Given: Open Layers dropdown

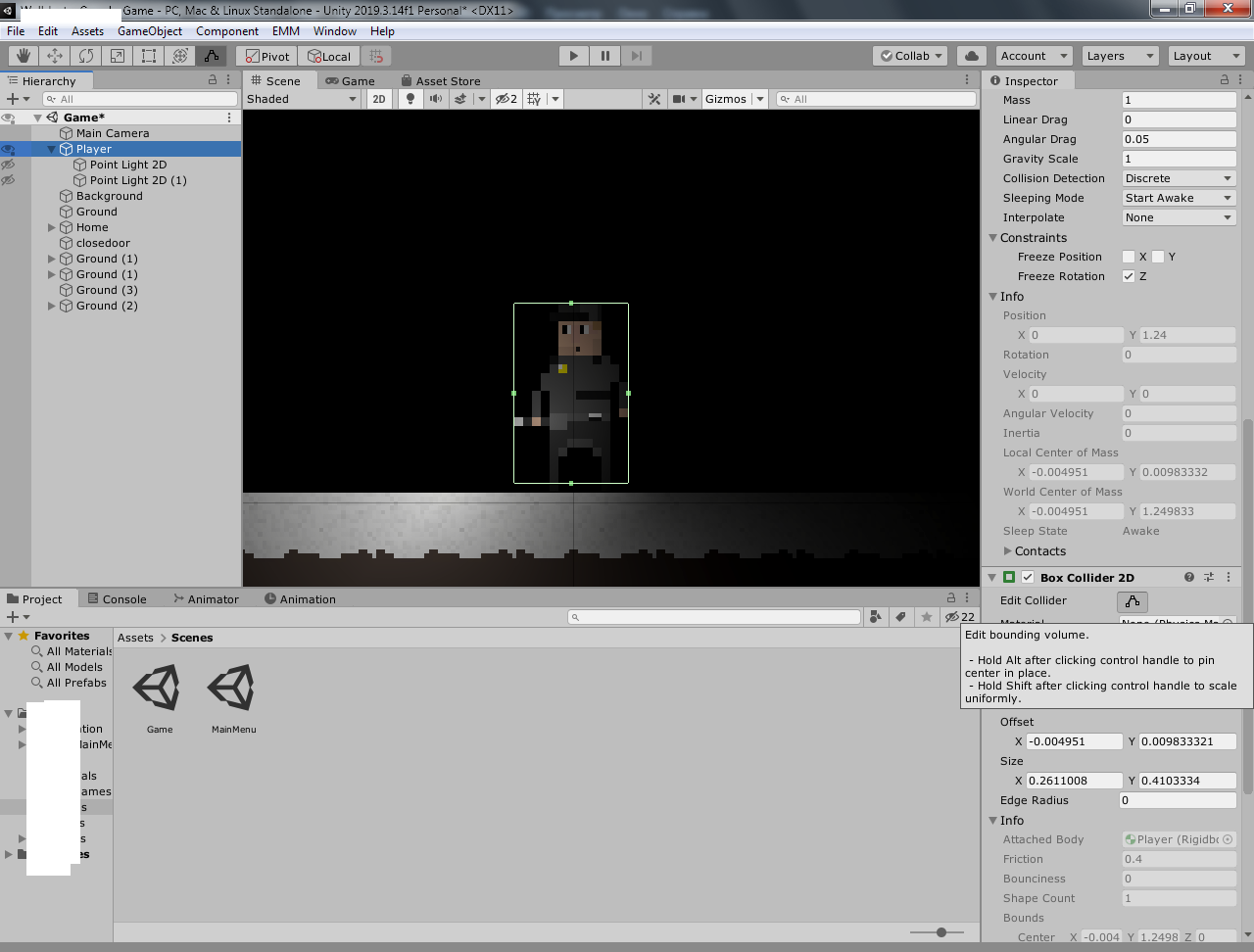Looking at the screenshot, I should tap(1121, 56).
